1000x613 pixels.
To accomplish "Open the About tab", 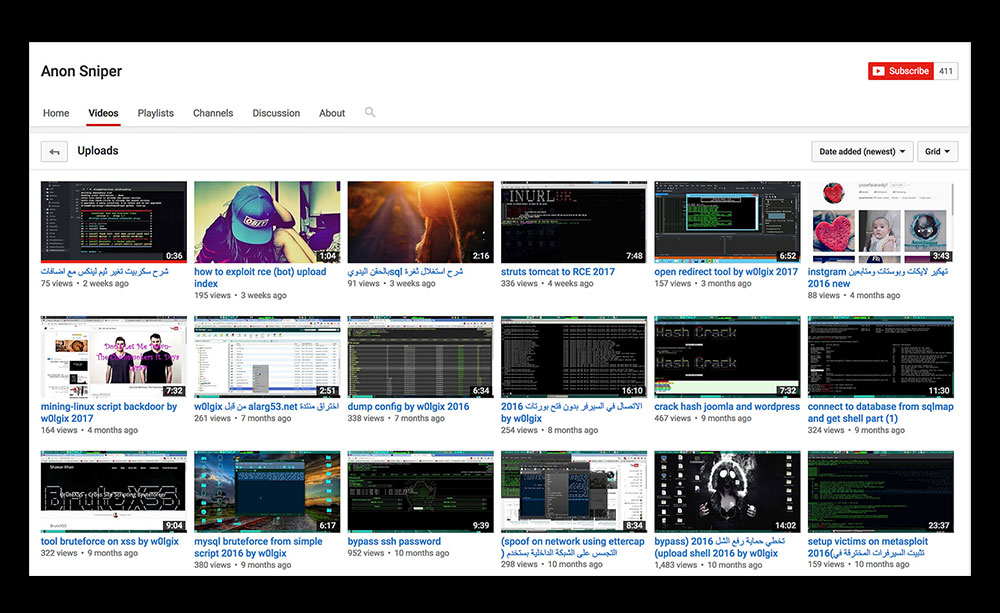I will pos(332,113).
